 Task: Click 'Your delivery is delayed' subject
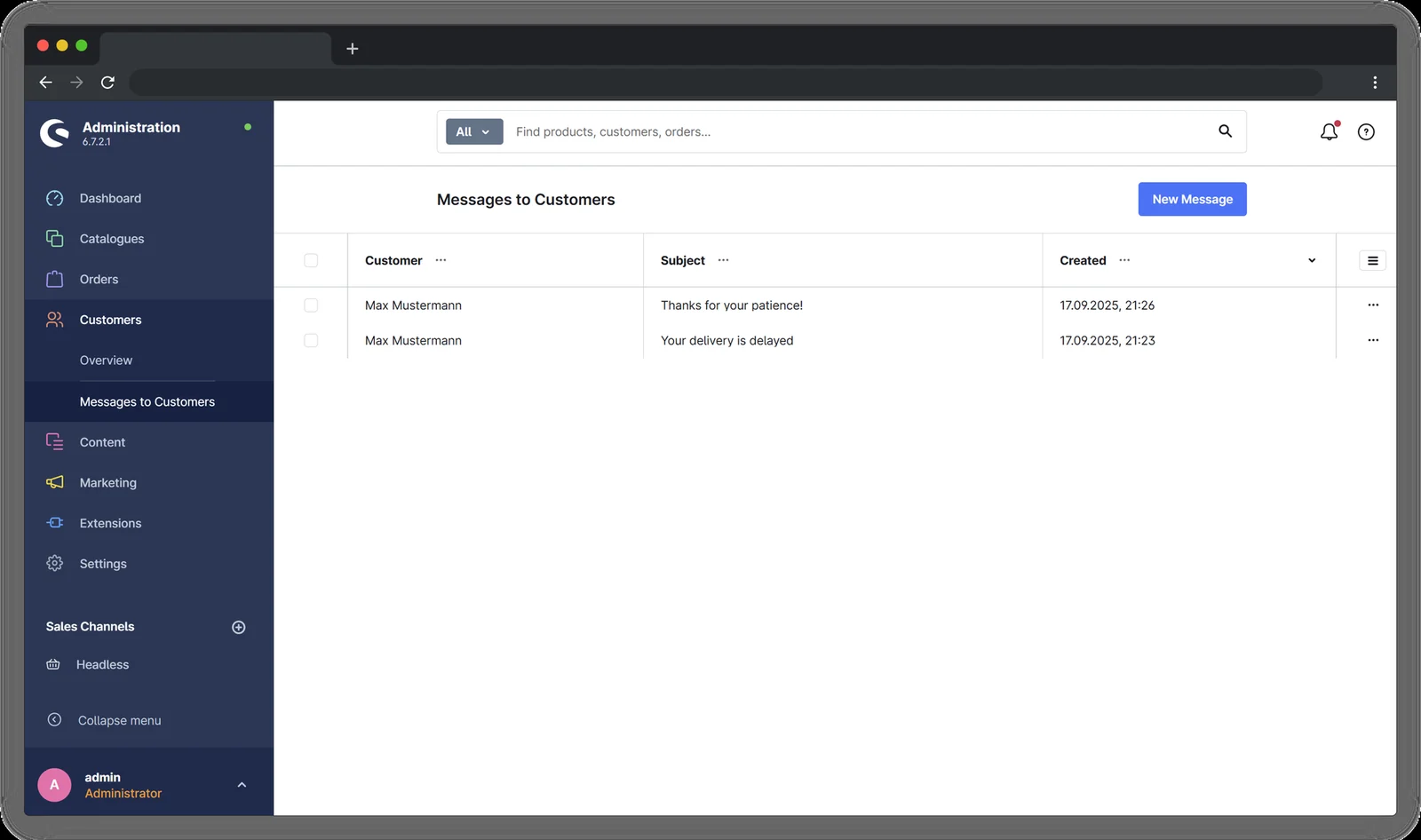727,340
